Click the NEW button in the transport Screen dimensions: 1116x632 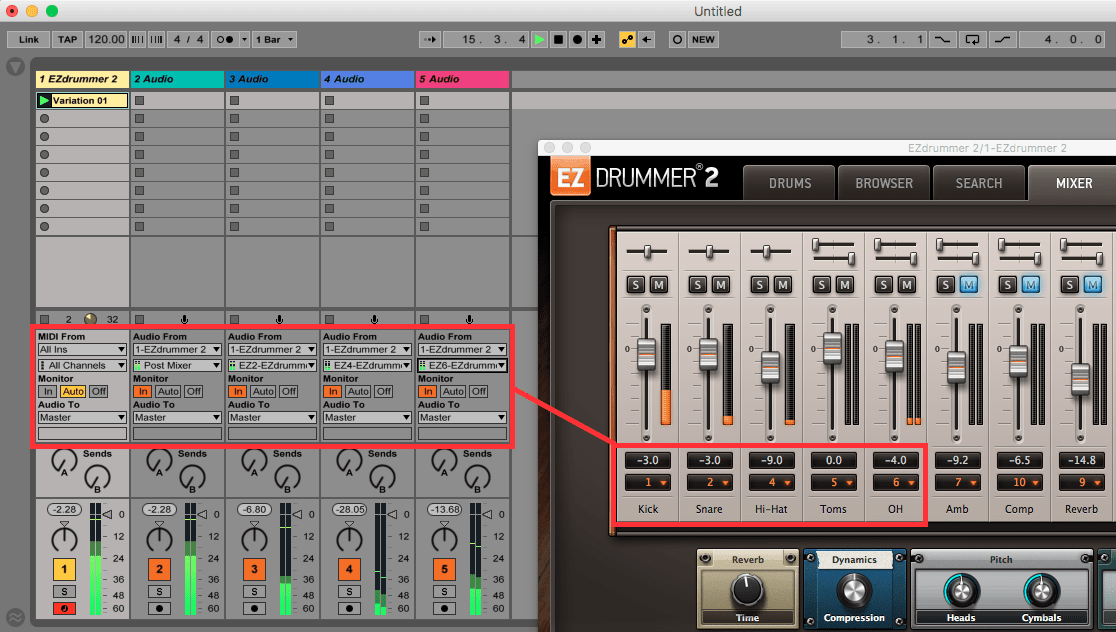703,40
